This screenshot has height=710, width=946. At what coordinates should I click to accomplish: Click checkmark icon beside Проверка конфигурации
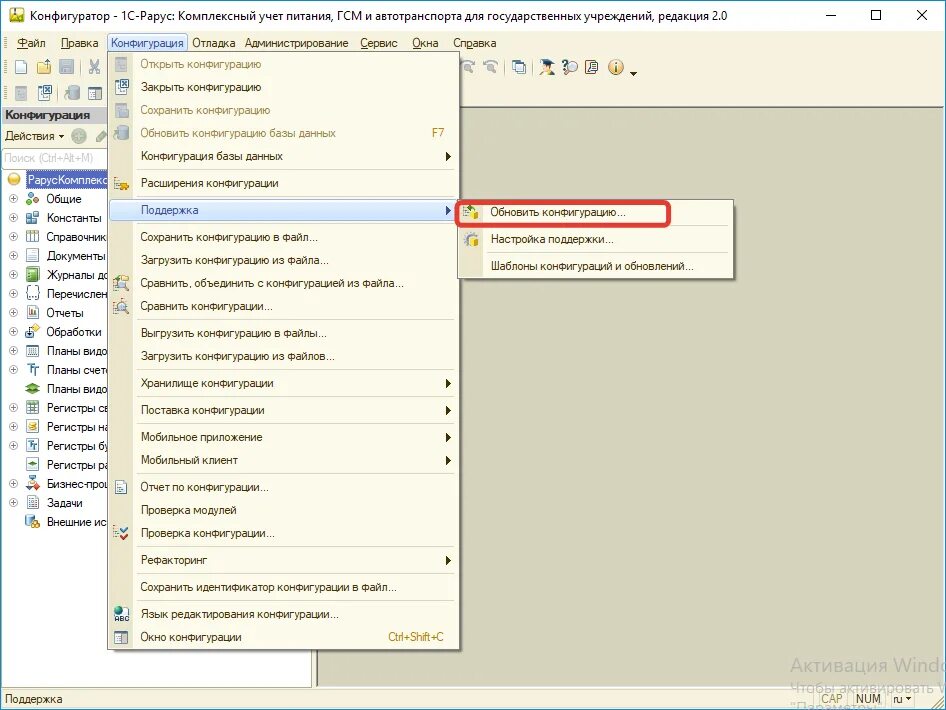(x=121, y=533)
